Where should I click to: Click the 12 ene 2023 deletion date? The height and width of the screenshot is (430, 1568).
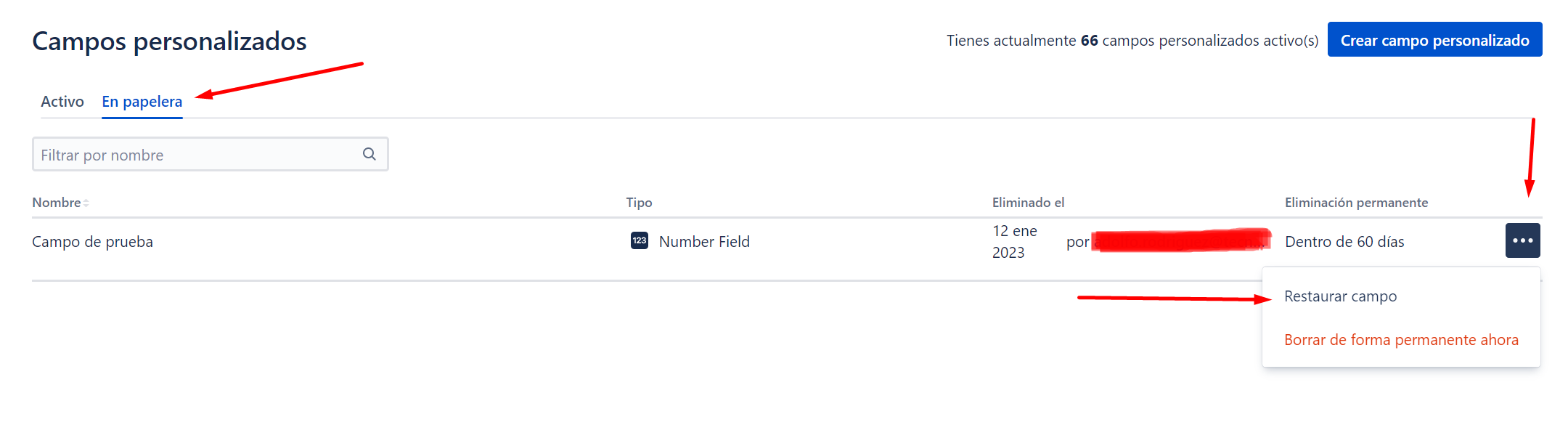1014,242
